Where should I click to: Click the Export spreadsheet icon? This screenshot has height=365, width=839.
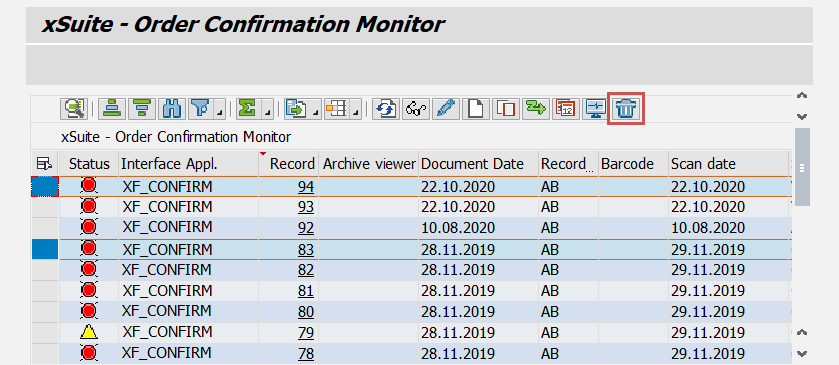click(x=297, y=109)
